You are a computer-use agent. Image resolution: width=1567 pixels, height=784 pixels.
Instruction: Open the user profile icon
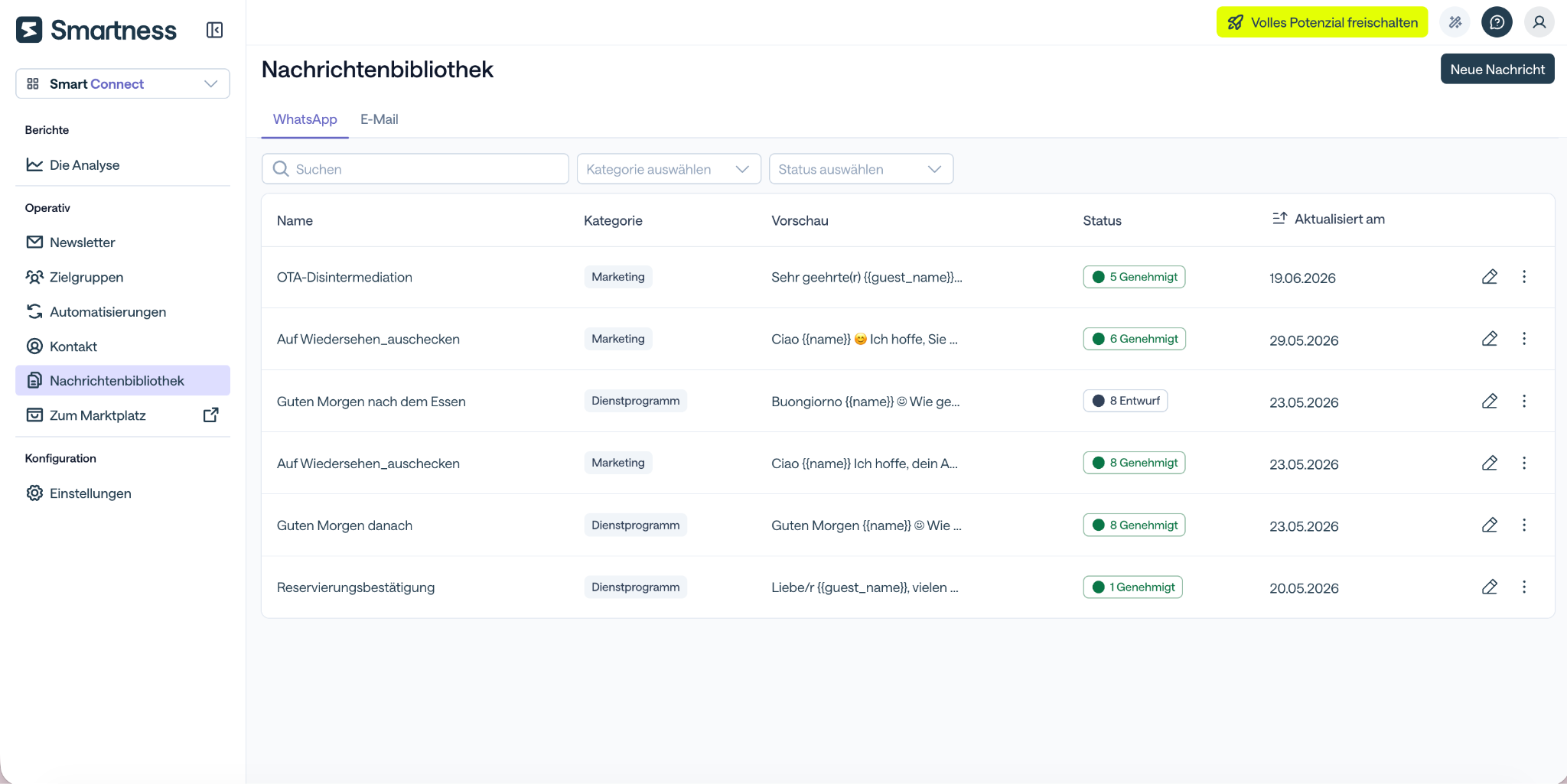tap(1539, 22)
